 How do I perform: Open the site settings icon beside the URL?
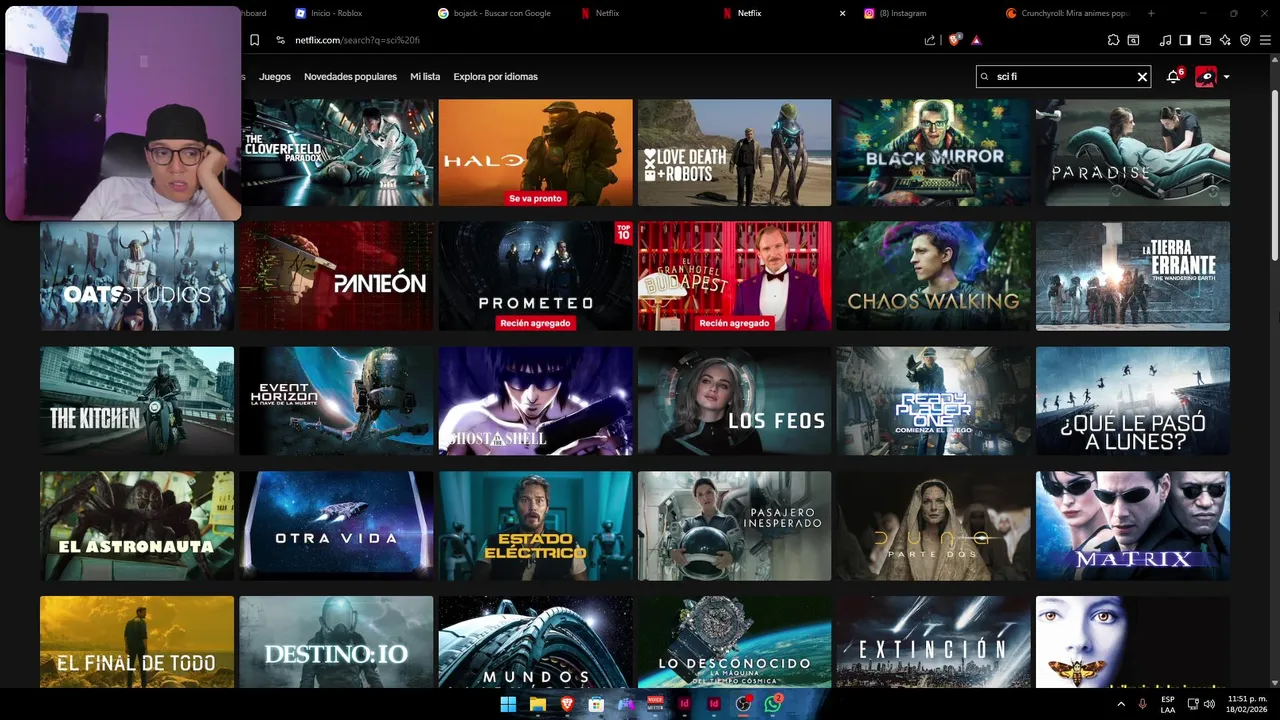click(281, 40)
